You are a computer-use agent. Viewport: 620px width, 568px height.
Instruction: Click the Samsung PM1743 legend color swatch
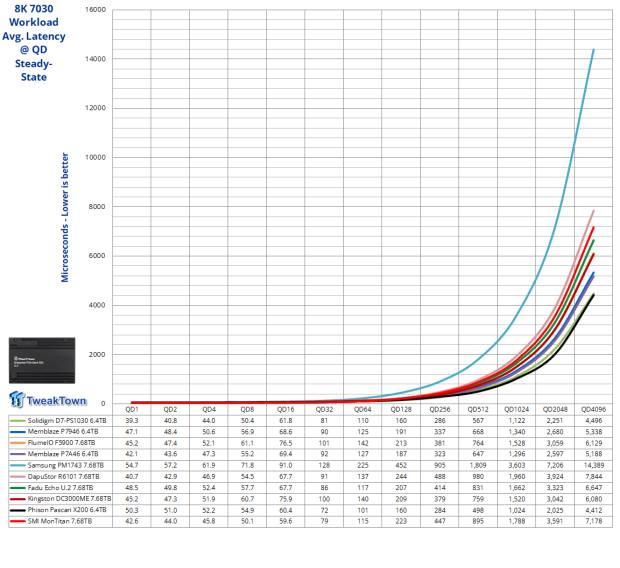coord(17,466)
